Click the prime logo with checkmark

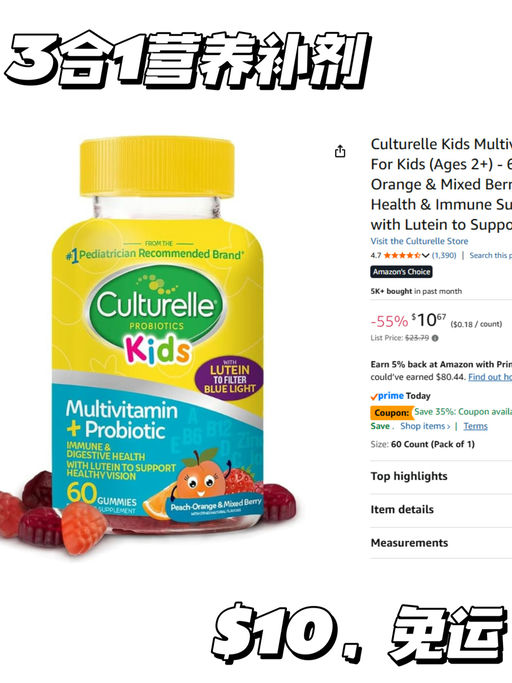387,396
